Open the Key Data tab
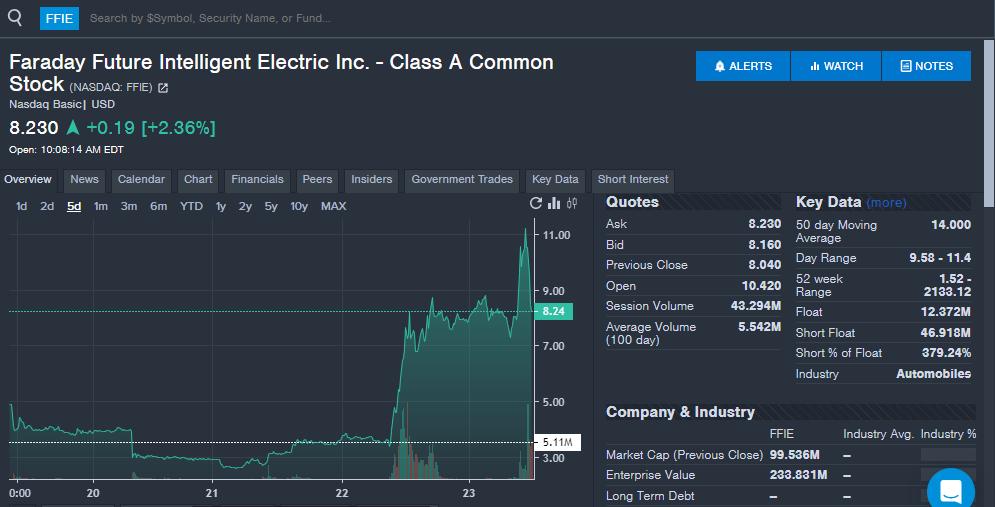 (x=555, y=180)
